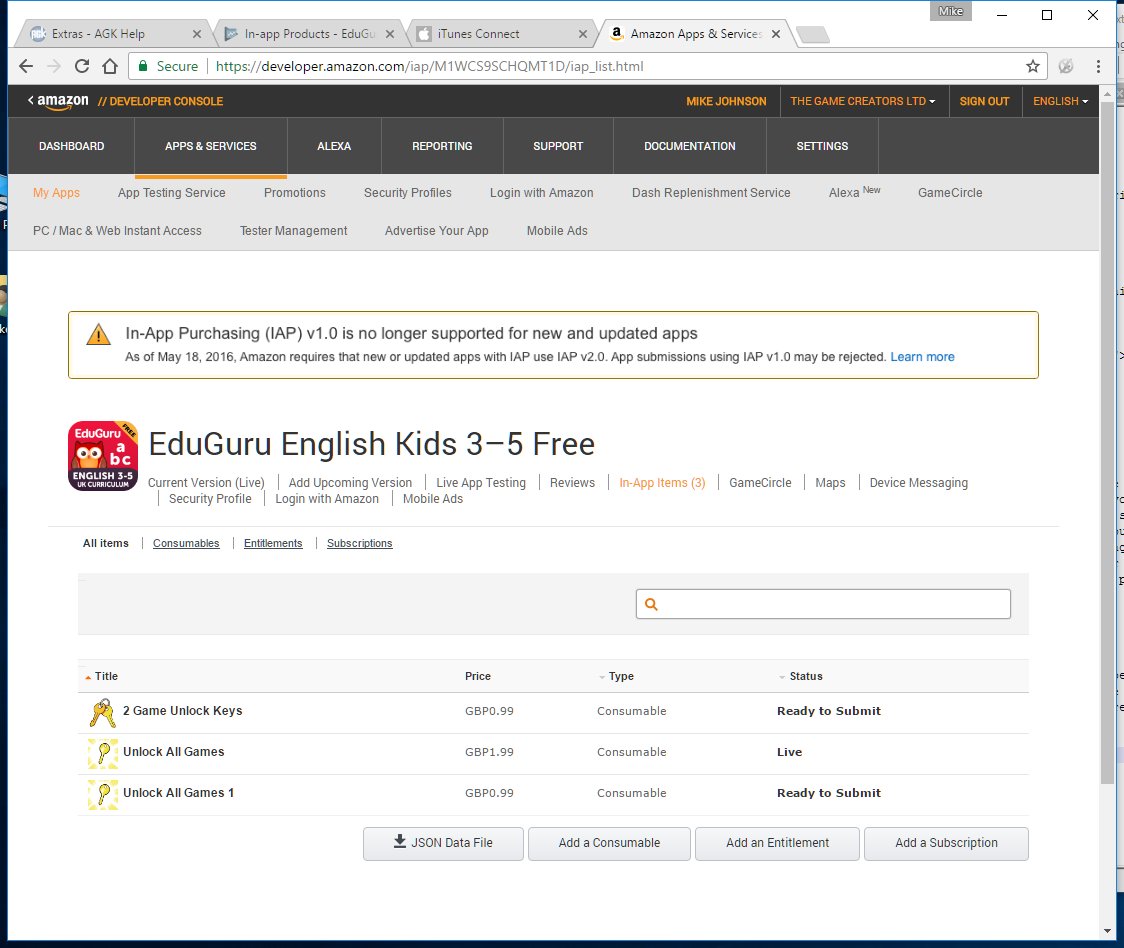Open the Learn more link
The height and width of the screenshot is (948, 1124).
coord(922,357)
